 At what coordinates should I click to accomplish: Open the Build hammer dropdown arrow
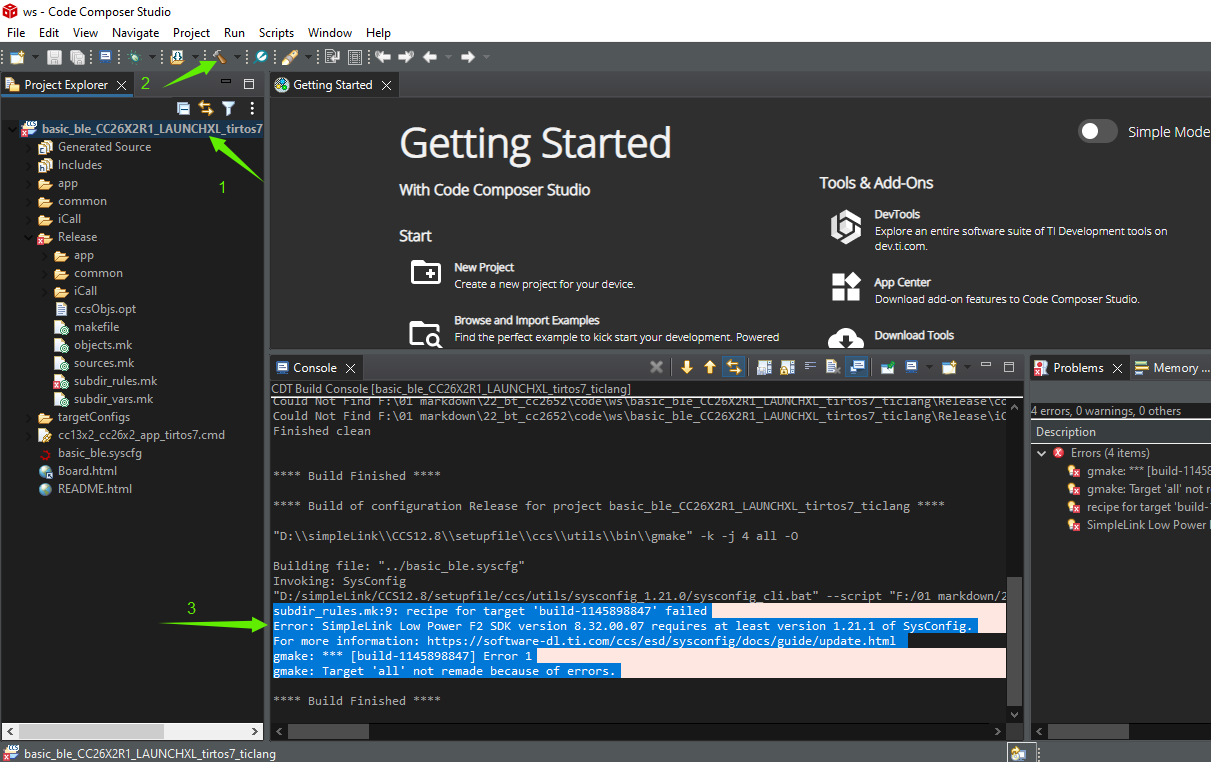pyautogui.click(x=237, y=57)
